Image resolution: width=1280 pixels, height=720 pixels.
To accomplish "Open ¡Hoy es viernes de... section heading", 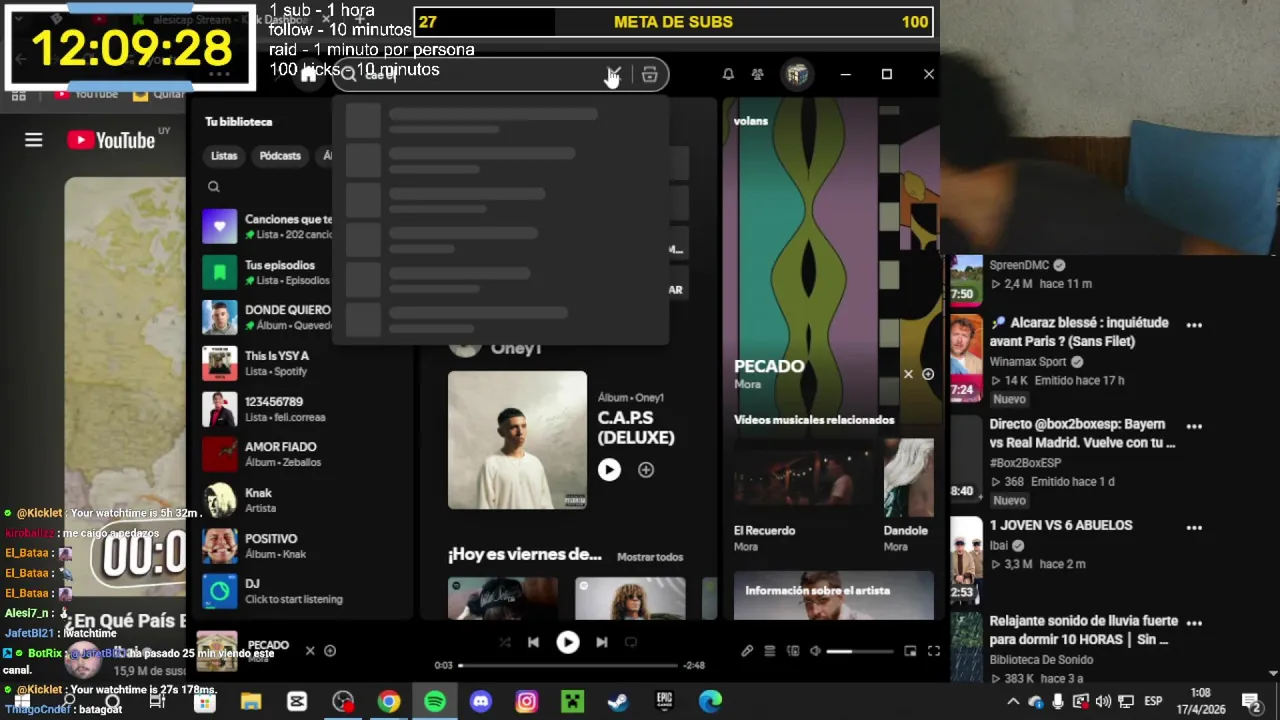I will point(525,555).
